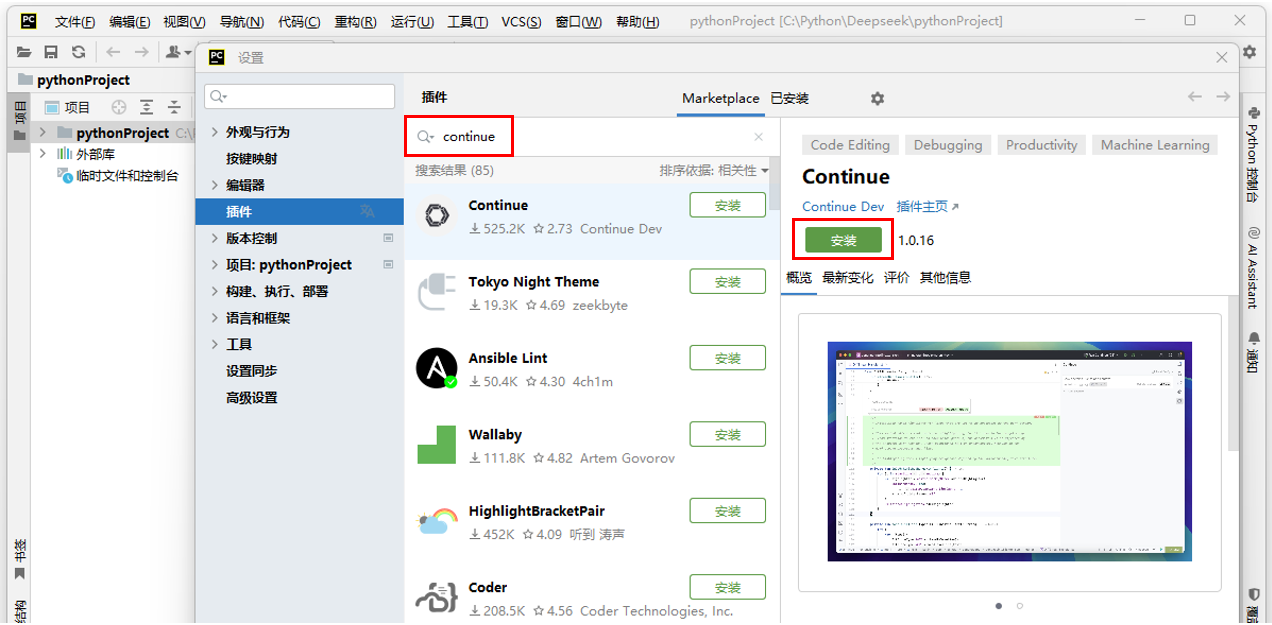The image size is (1272, 625).
Task: Clear the plugin search with the X icon
Action: click(758, 137)
